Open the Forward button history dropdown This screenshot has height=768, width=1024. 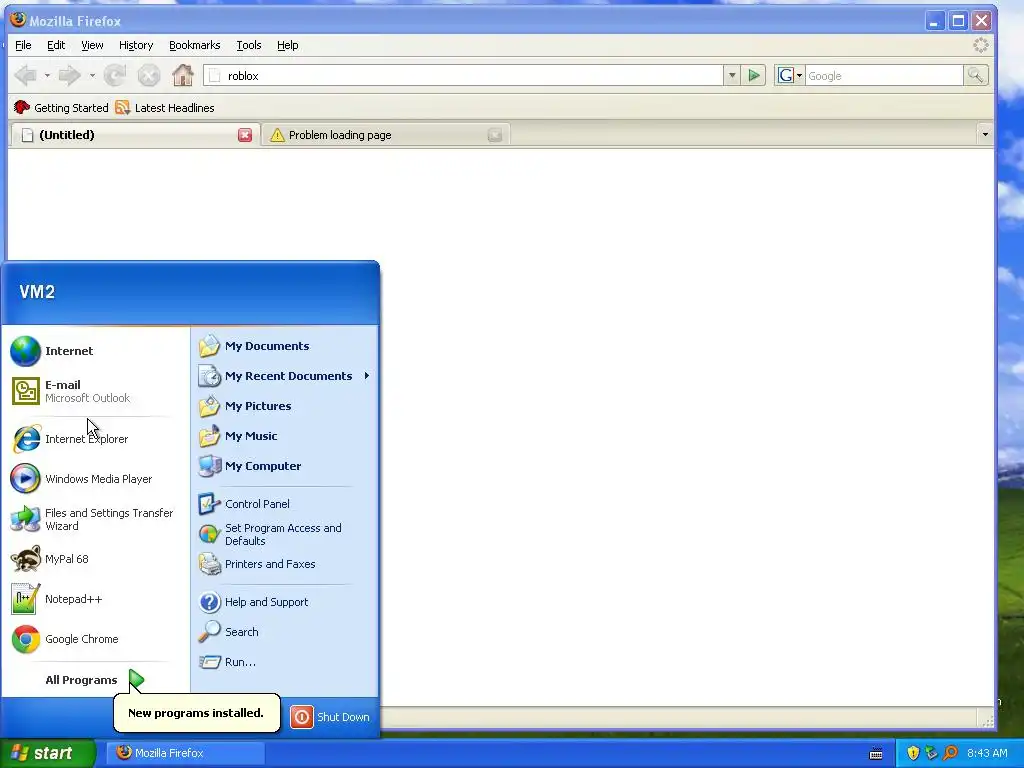tap(92, 76)
